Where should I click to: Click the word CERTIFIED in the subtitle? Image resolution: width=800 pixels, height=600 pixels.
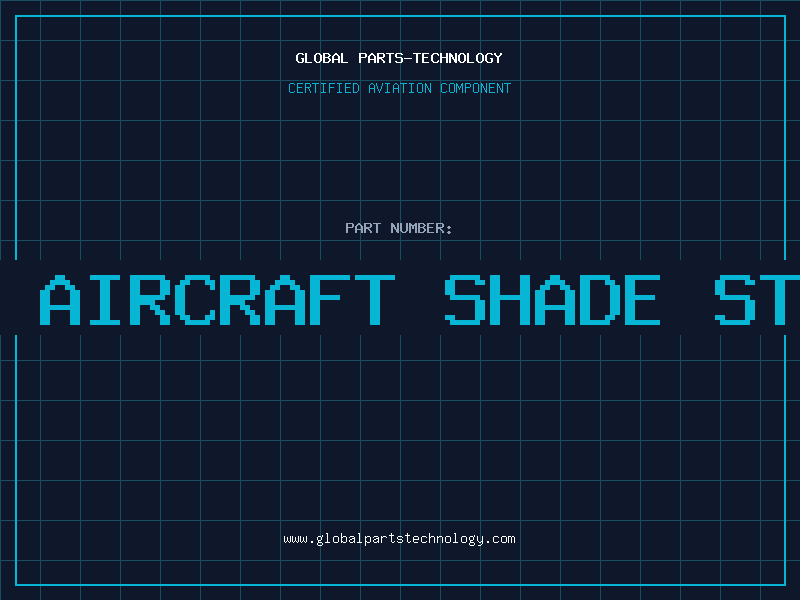click(x=324, y=88)
